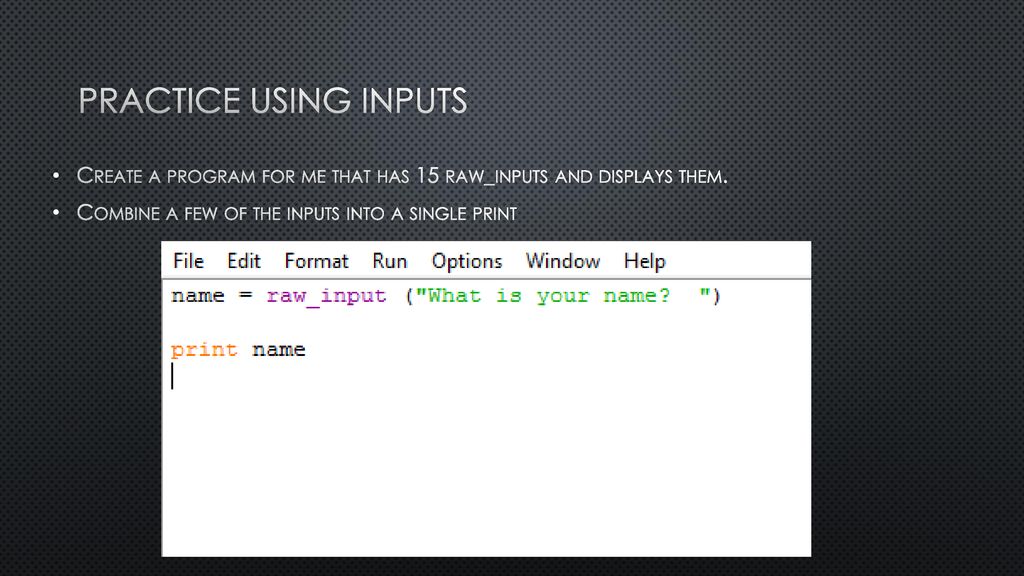The height and width of the screenshot is (576, 1024).
Task: Click the print keyword in code
Action: pos(204,350)
